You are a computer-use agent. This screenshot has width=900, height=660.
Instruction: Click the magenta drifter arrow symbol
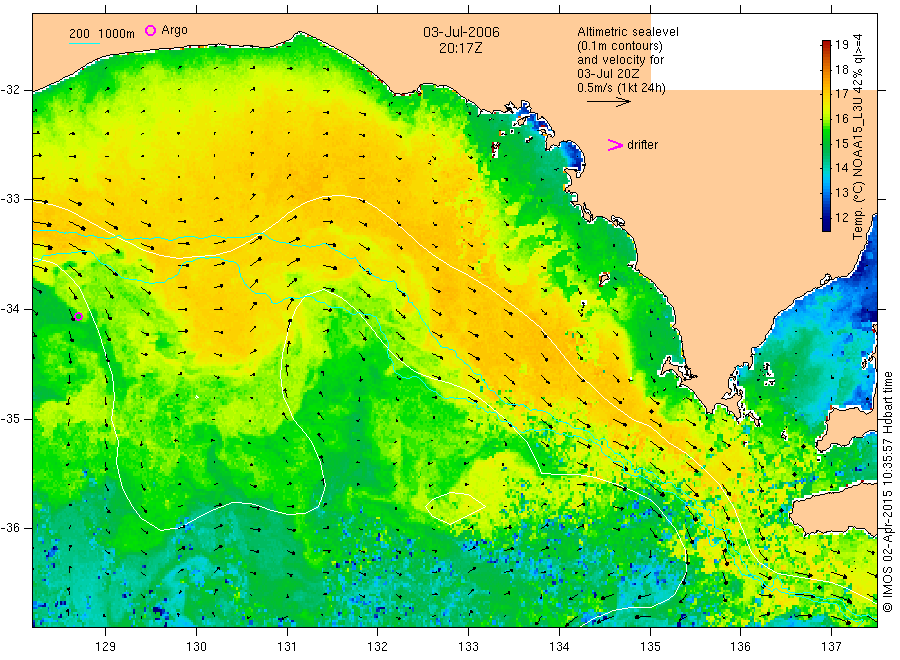[x=615, y=145]
